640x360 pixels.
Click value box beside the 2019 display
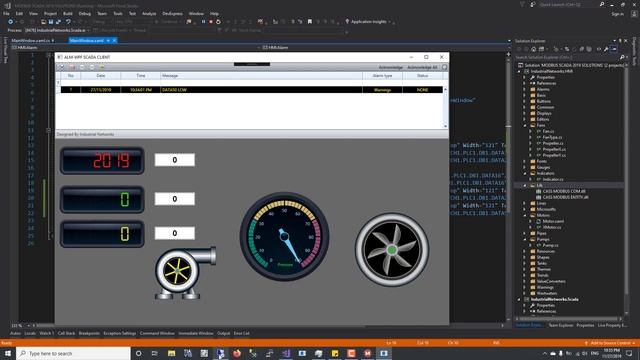(x=175, y=160)
